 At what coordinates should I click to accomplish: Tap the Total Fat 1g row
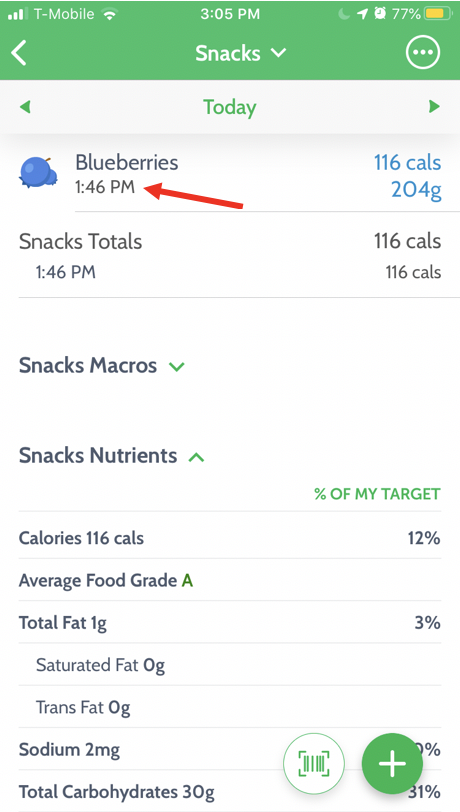tap(230, 622)
